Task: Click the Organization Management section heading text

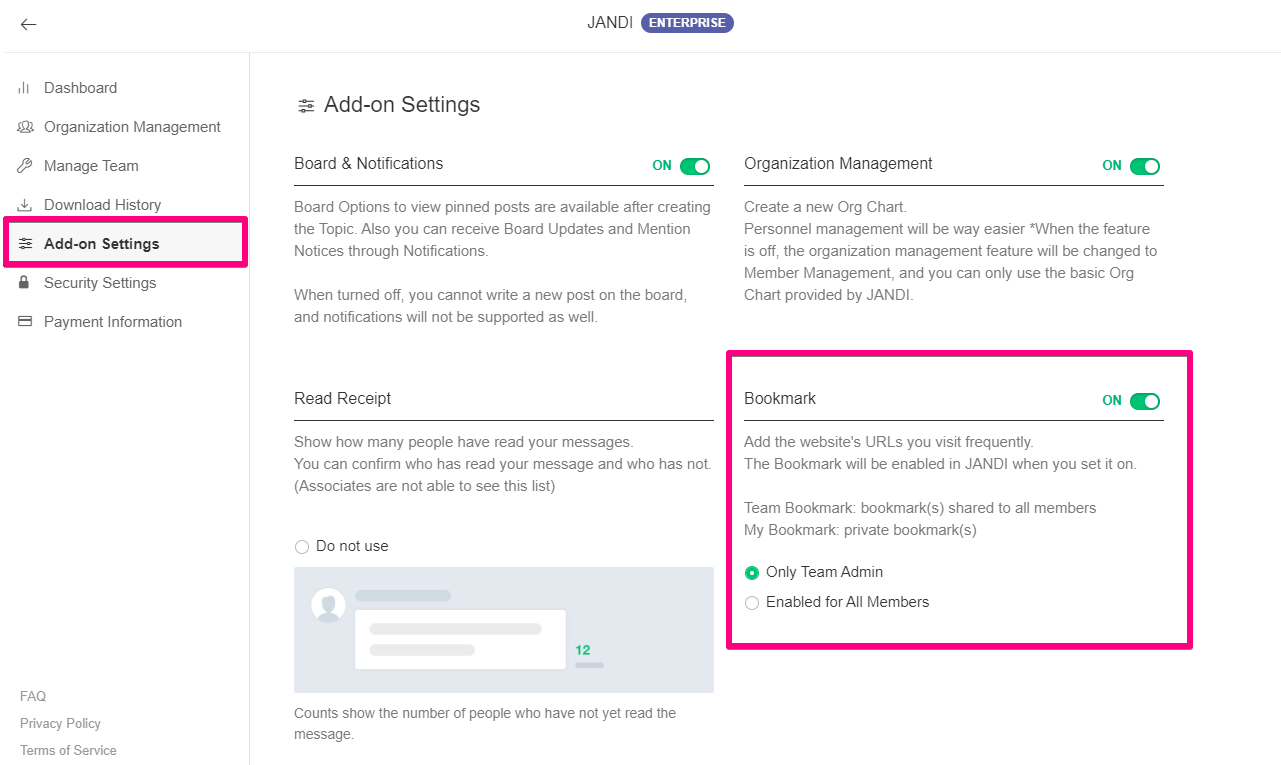Action: (838, 164)
